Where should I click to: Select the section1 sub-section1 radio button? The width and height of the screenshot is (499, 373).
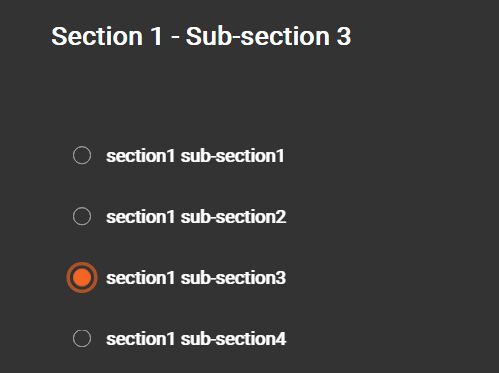coord(82,155)
